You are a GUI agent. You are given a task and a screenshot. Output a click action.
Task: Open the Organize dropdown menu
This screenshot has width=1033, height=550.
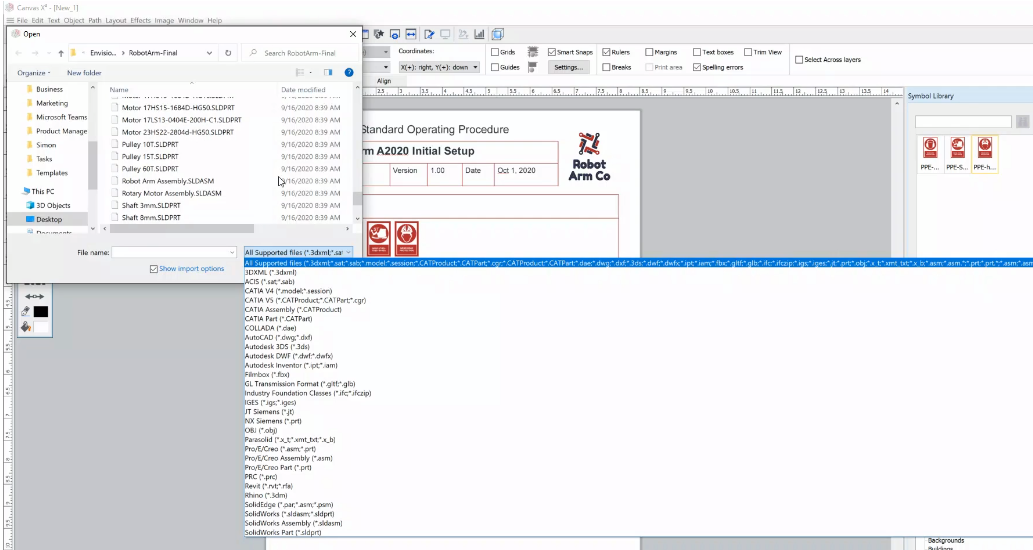pyautogui.click(x=34, y=72)
